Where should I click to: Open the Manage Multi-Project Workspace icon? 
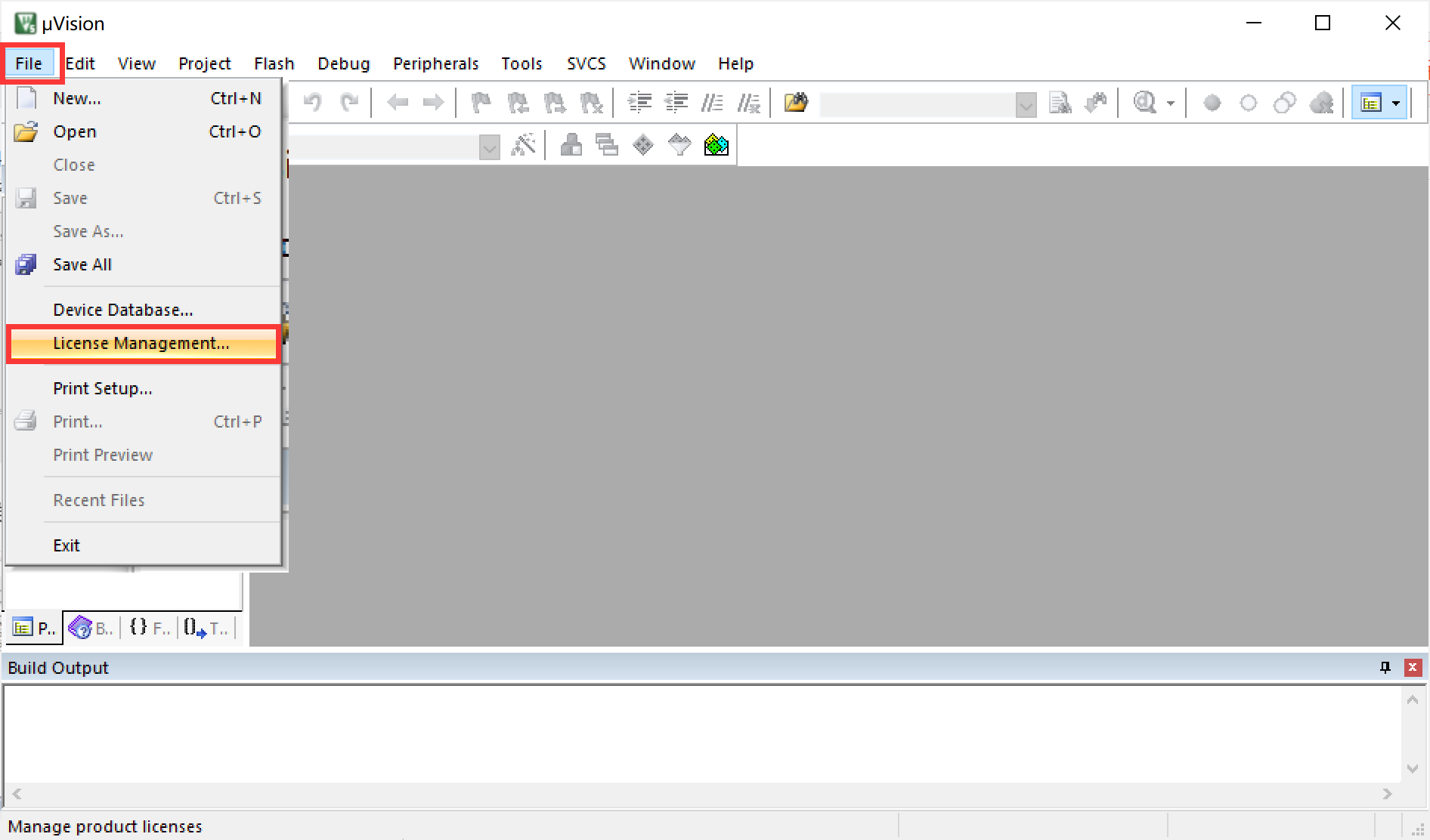607,144
